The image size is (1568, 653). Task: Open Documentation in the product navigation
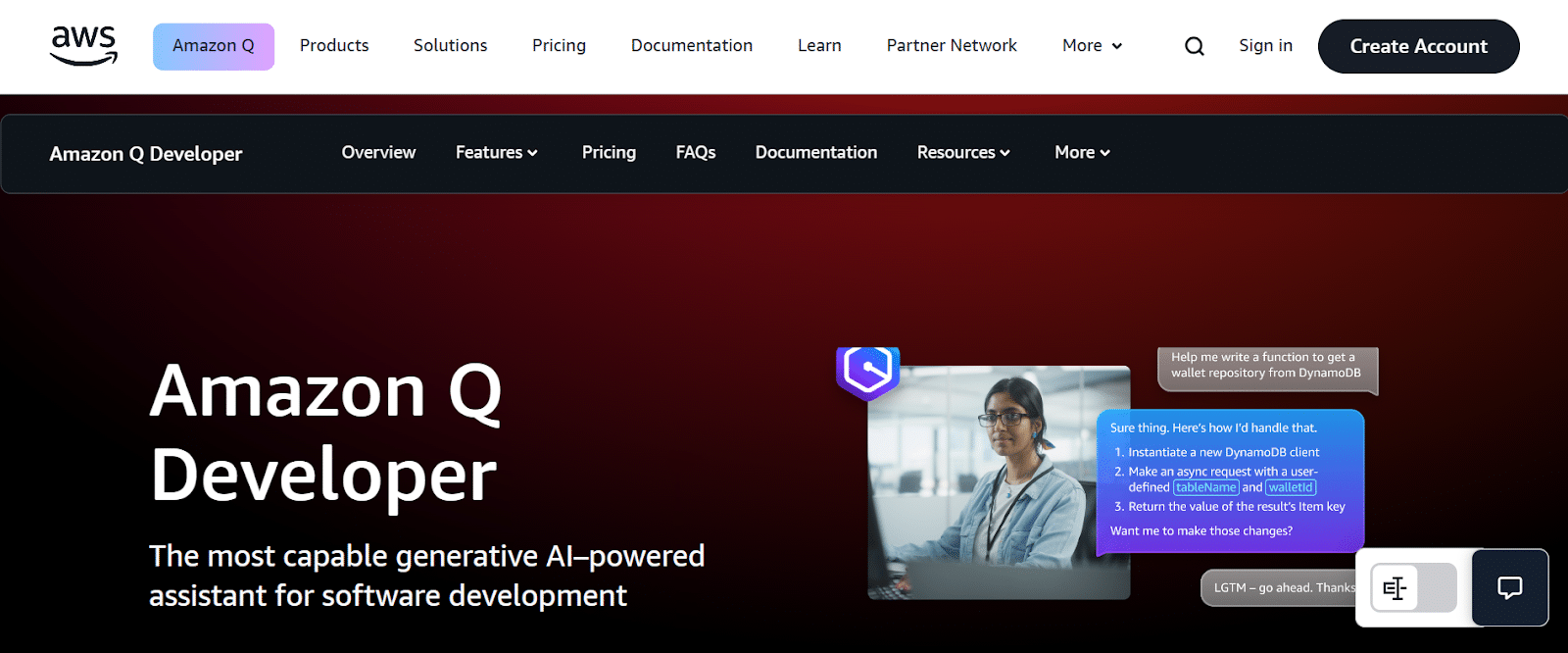click(816, 153)
